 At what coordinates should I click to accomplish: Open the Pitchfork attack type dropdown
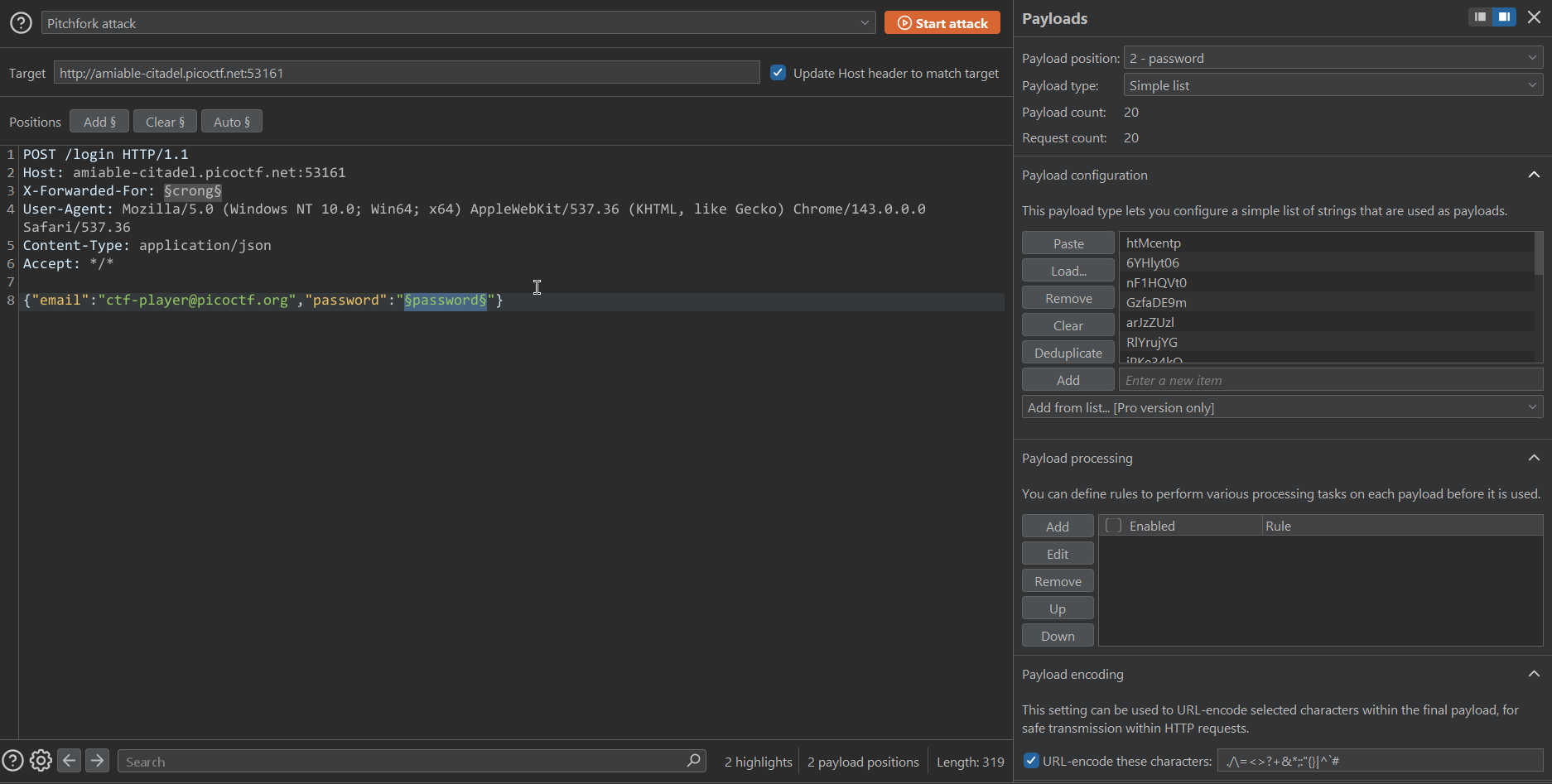458,23
